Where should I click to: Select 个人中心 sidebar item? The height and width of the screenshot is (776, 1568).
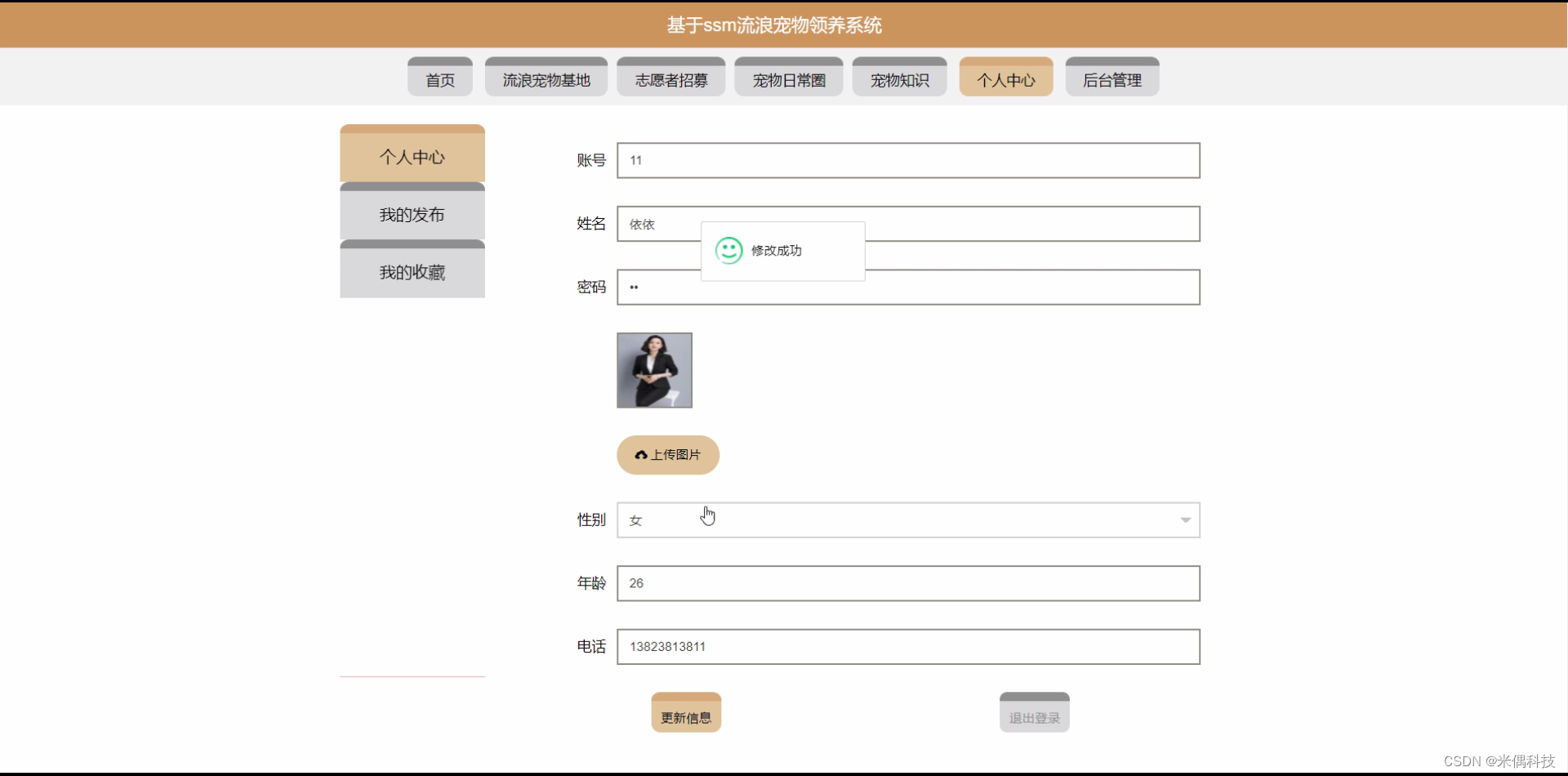click(x=412, y=156)
